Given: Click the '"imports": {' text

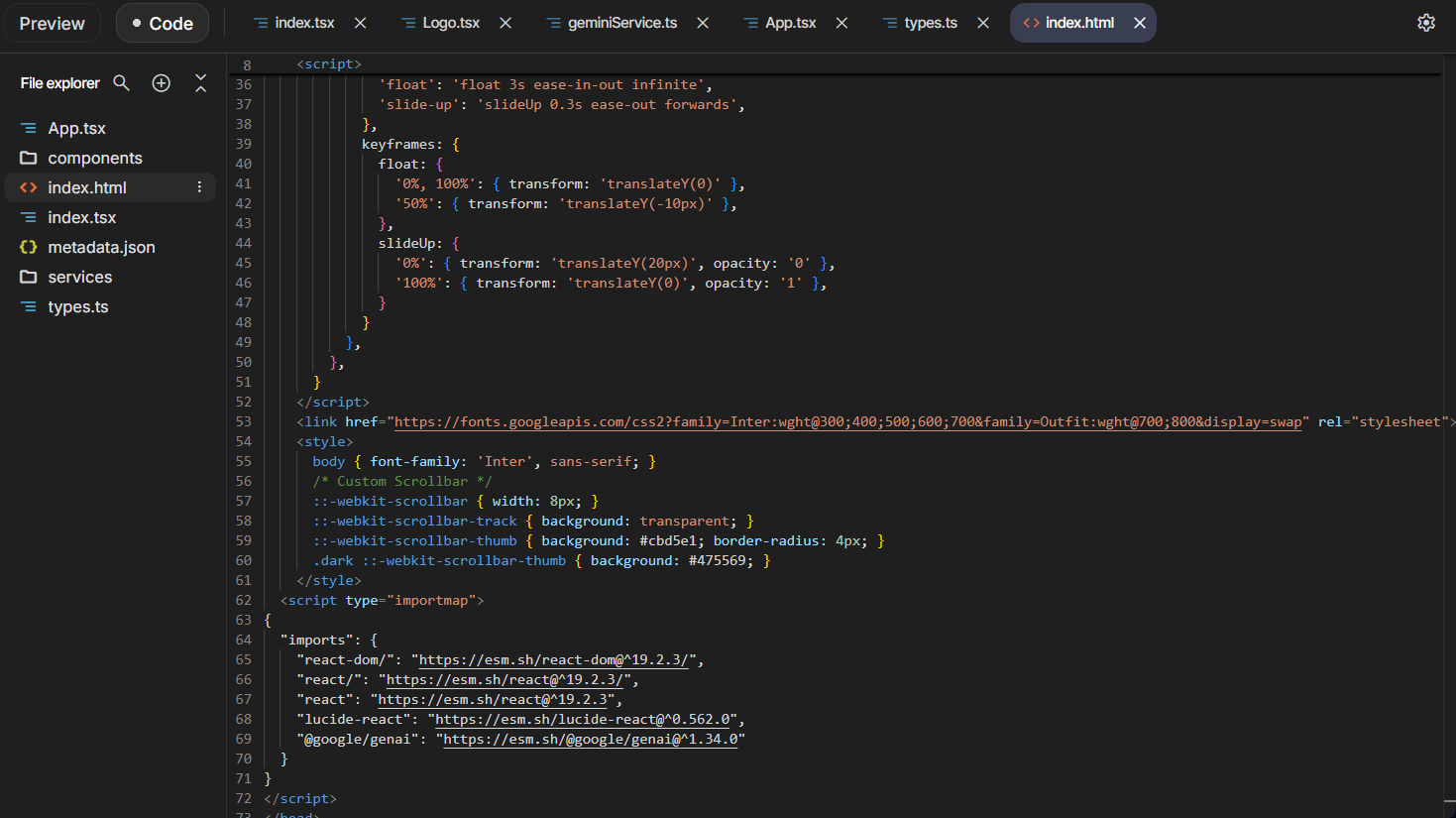Looking at the screenshot, I should [329, 640].
